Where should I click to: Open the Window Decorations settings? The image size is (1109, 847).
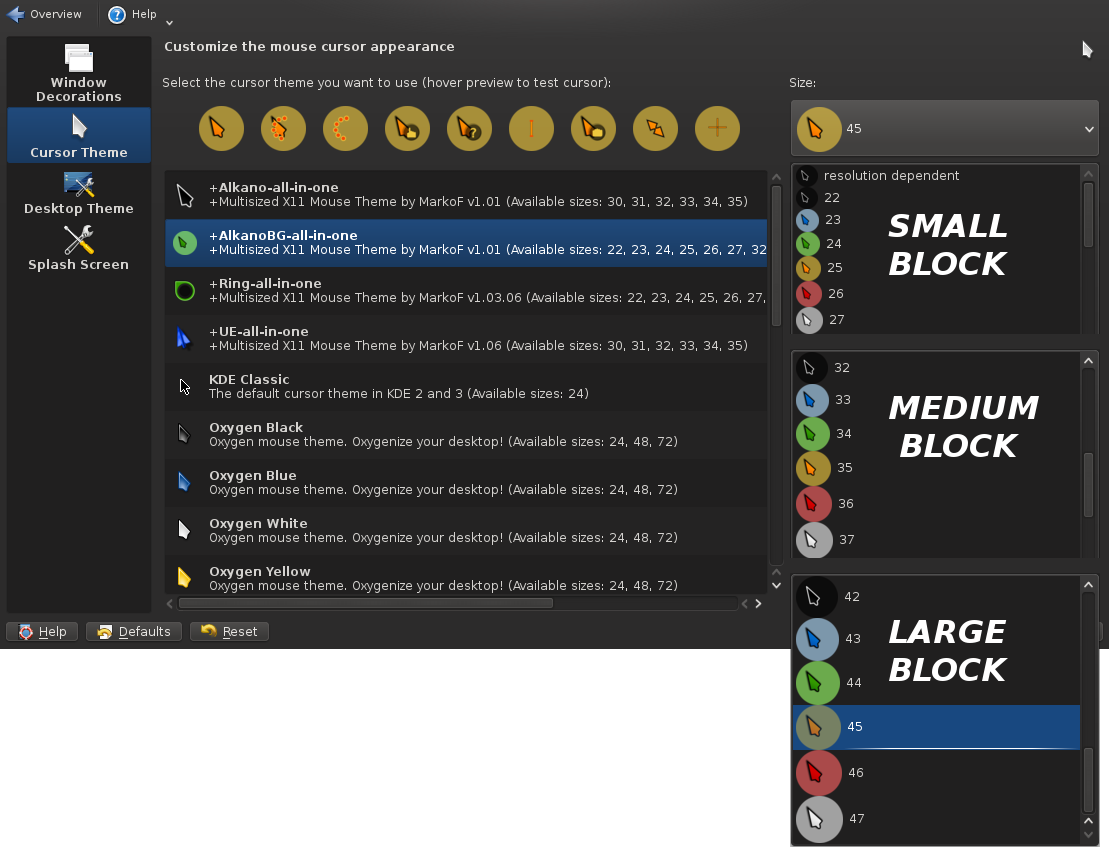79,73
